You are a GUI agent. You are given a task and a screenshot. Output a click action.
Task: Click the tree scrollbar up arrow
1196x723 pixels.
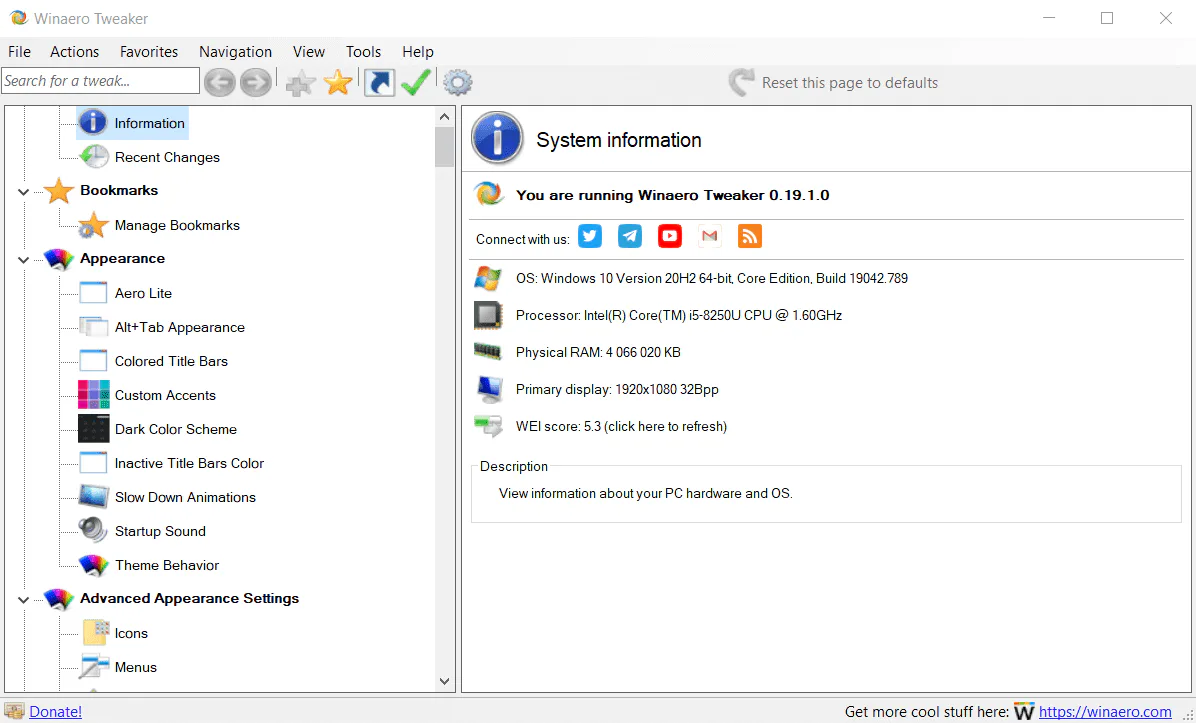445,117
